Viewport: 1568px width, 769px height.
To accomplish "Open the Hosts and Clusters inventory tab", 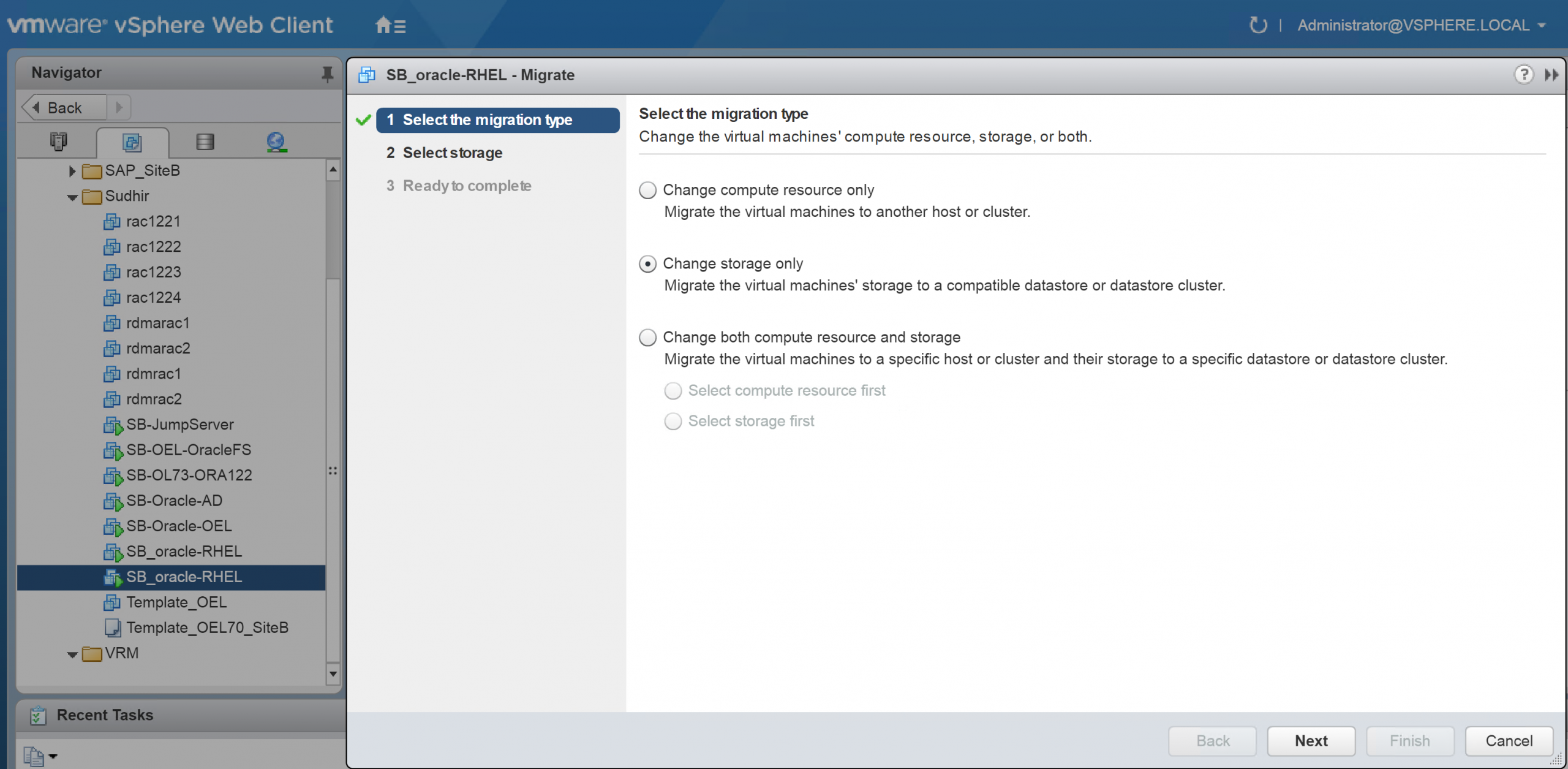I will pos(58,142).
